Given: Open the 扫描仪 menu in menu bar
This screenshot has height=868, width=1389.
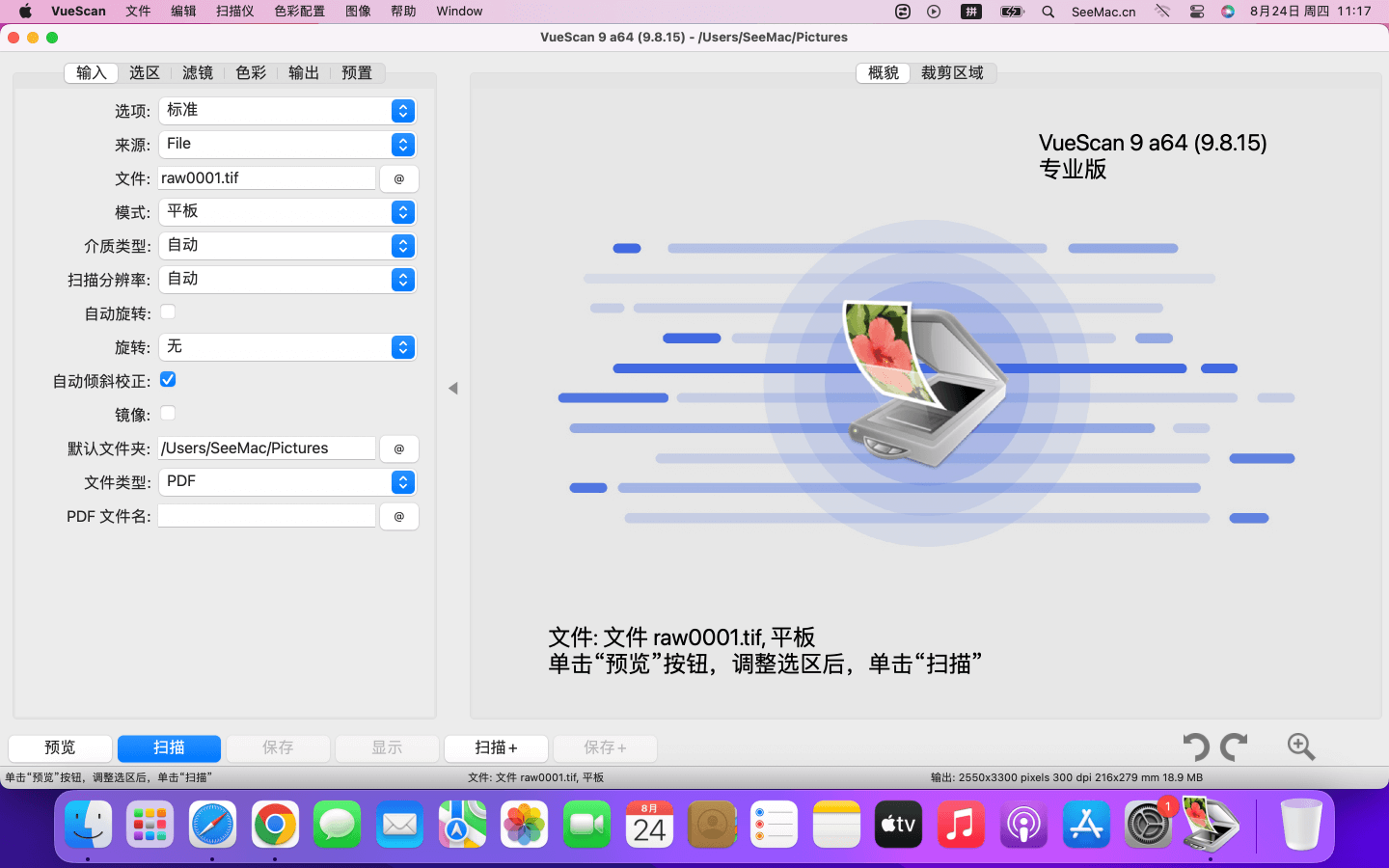Looking at the screenshot, I should tap(234, 12).
